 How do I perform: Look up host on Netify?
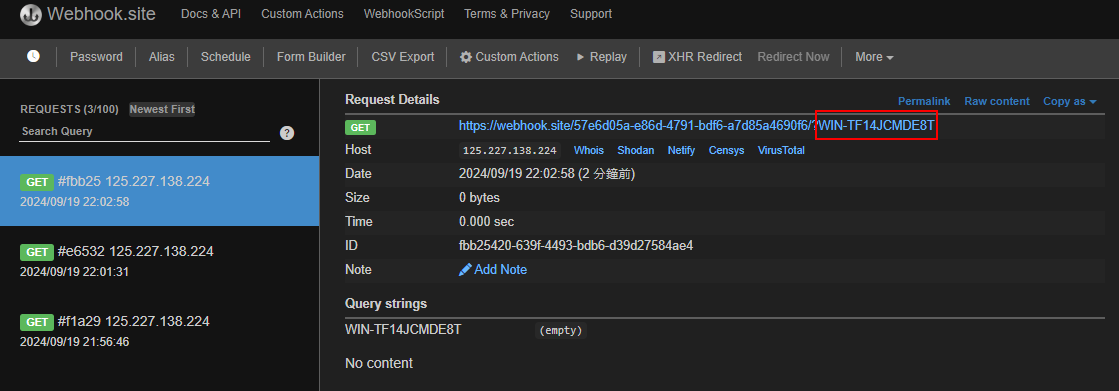[682, 151]
